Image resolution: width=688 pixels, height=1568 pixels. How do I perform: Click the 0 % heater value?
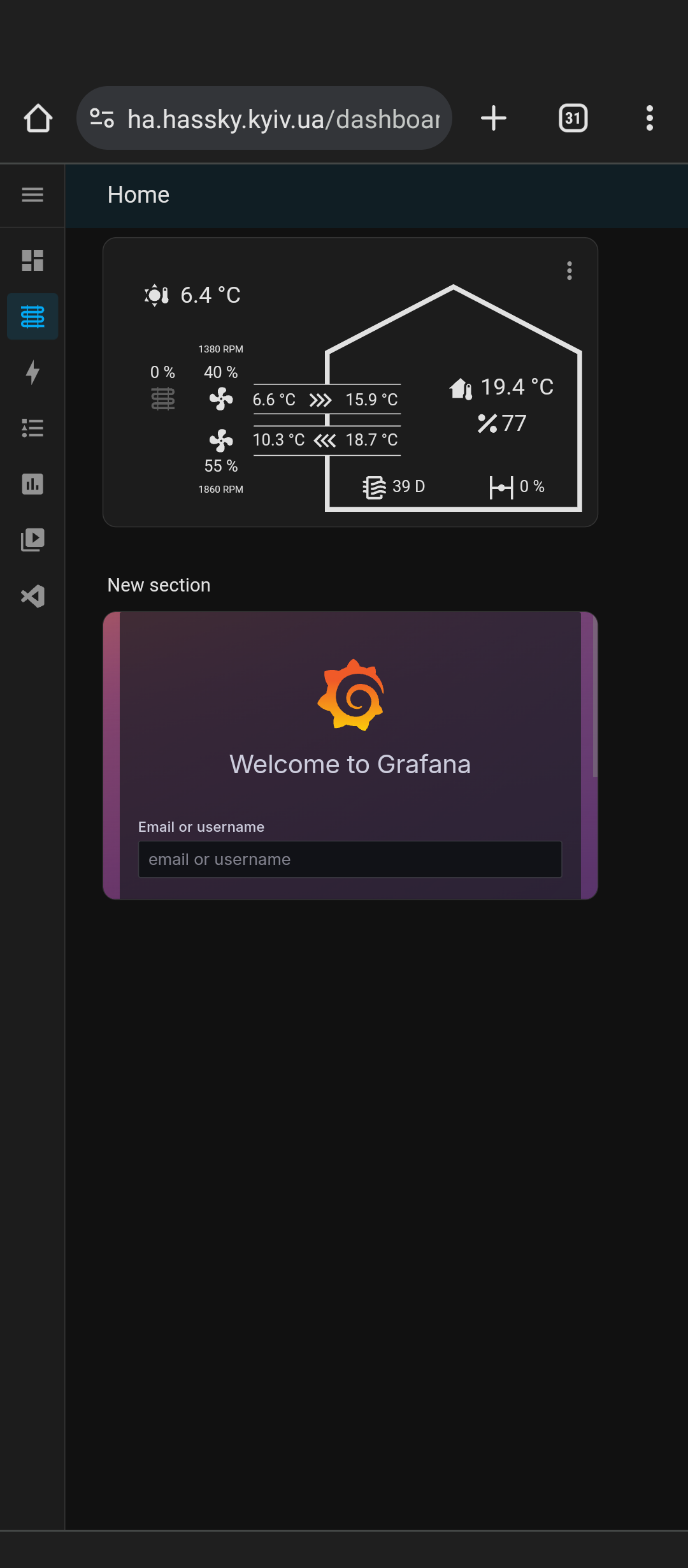163,372
